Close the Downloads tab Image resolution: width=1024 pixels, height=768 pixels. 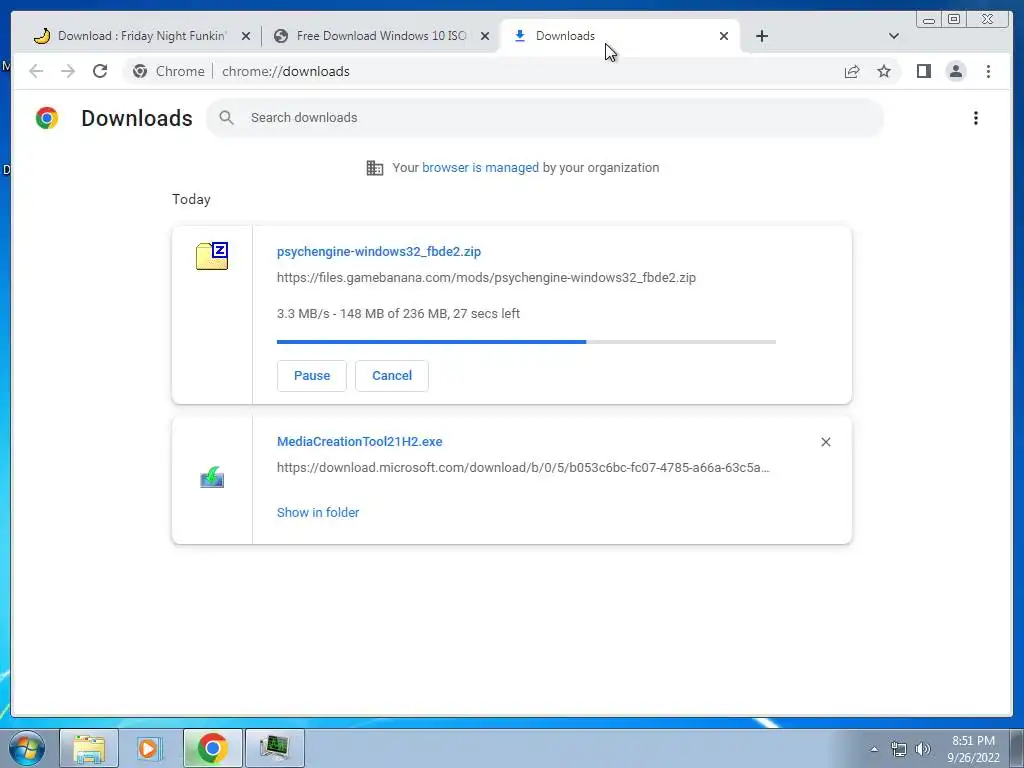[x=724, y=36]
